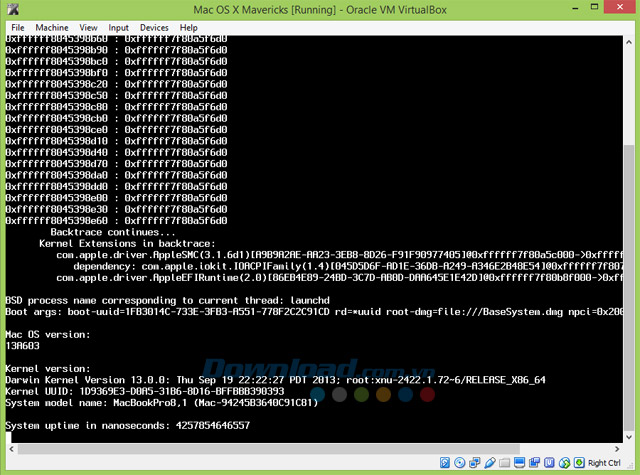
Task: Click the '0xffffff8045398bc0' backtrace line
Action: click(116, 62)
